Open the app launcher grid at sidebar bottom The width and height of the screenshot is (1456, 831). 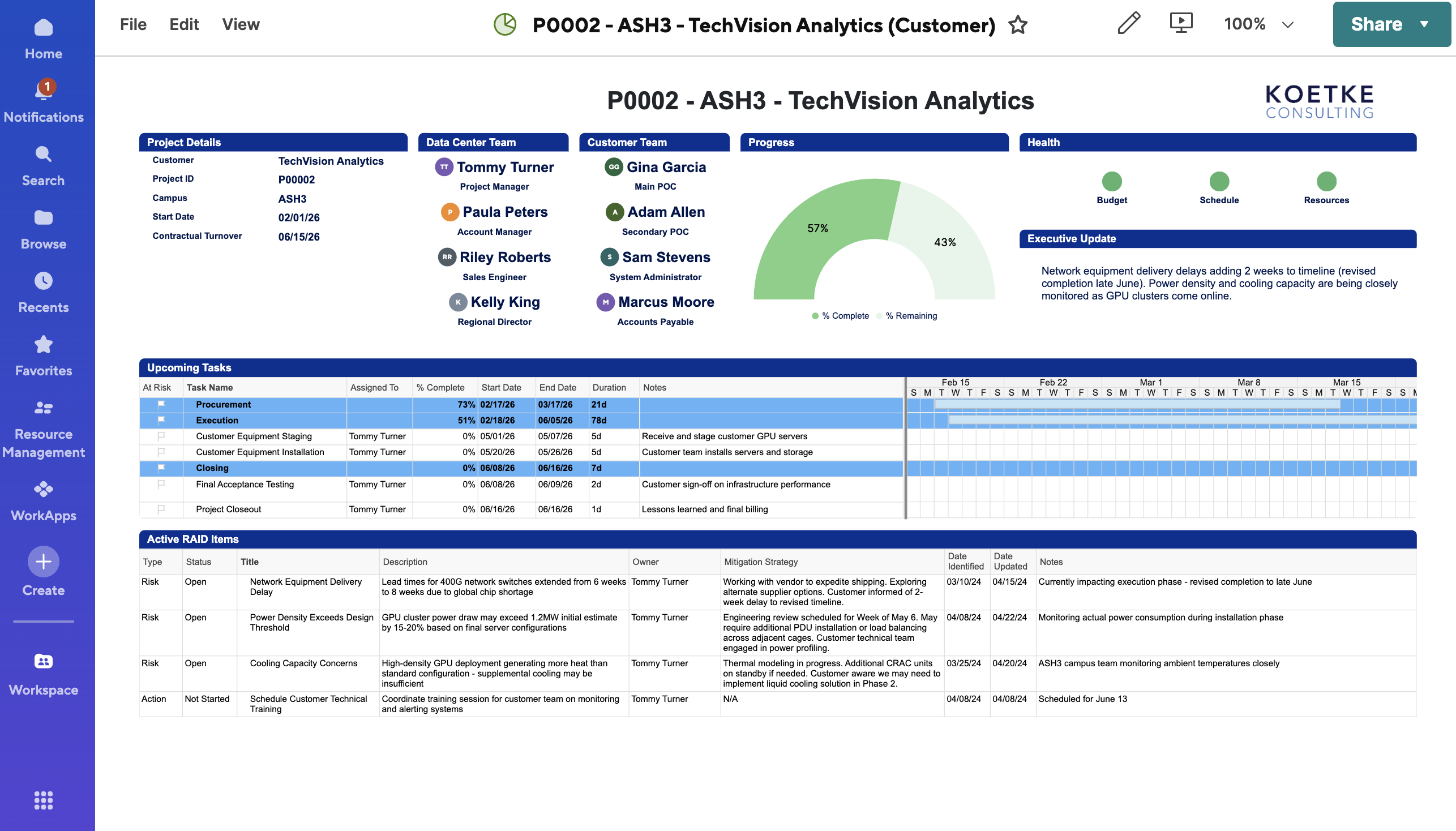[x=44, y=800]
